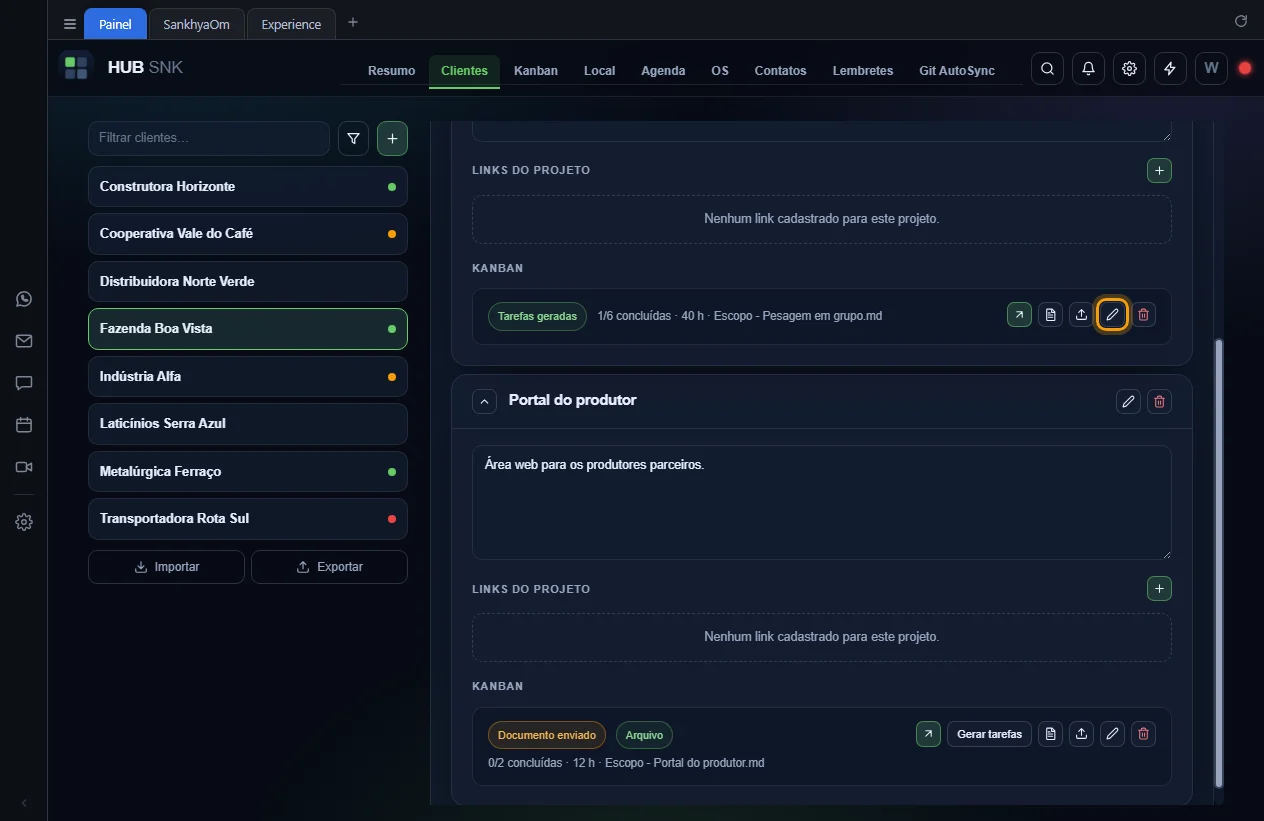This screenshot has height=821, width=1264.
Task: View document of Portal do produtor kanban
Action: tap(1050, 734)
